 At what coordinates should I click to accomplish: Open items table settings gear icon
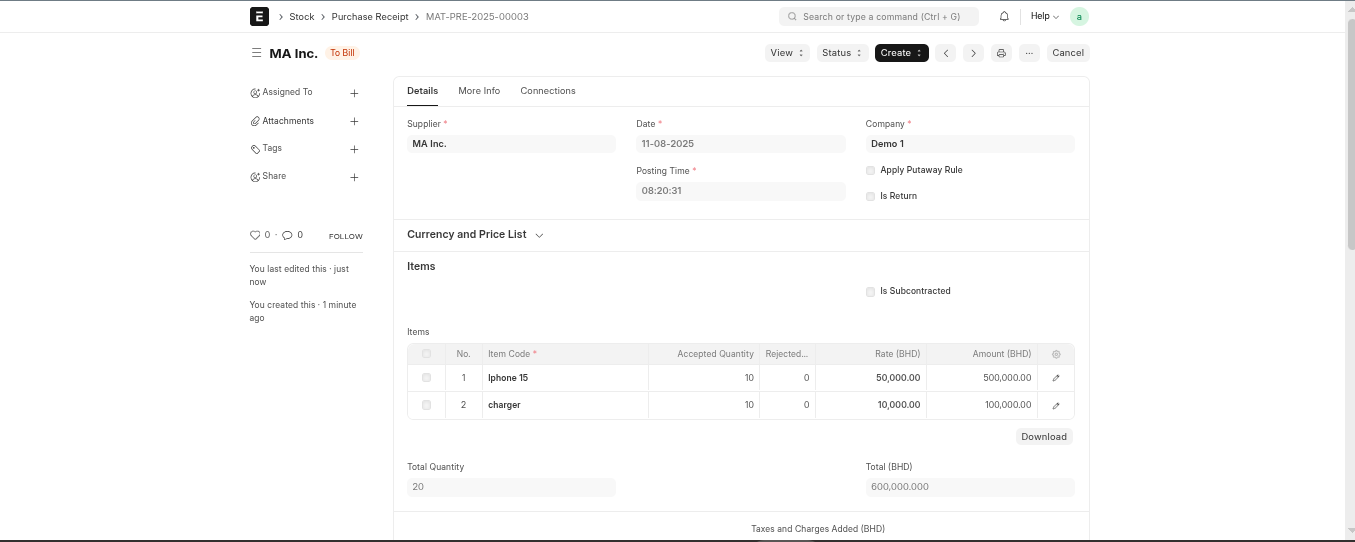pos(1056,354)
